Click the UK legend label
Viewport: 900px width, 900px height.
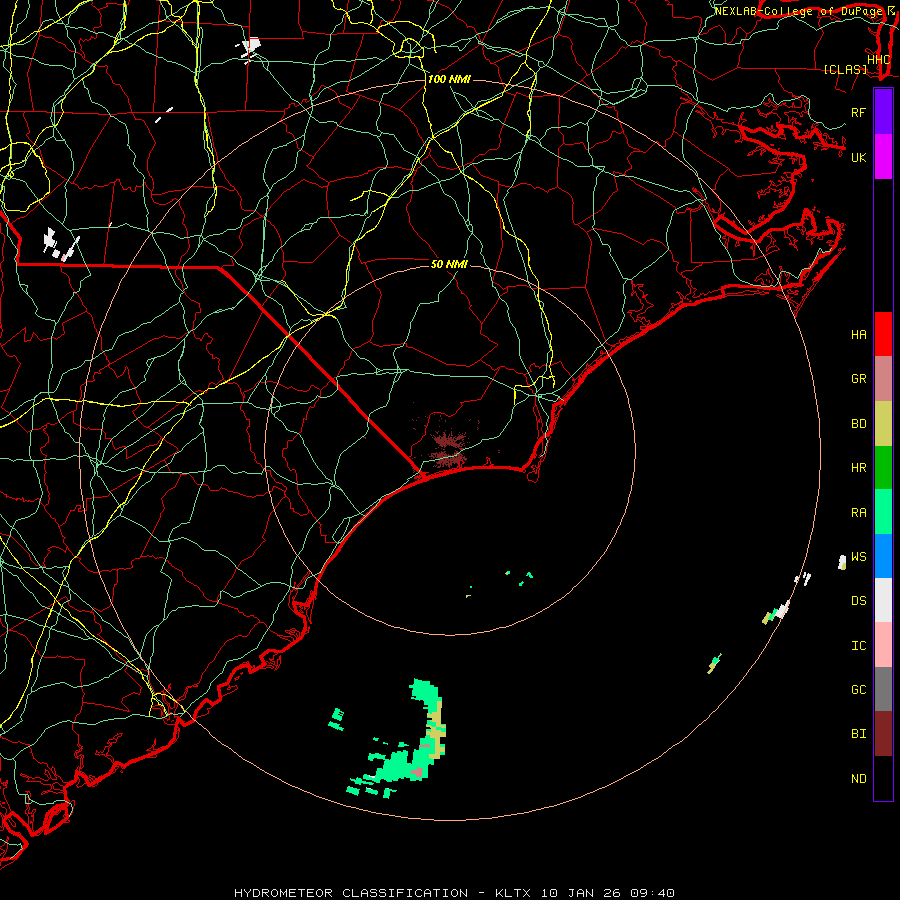[859, 157]
